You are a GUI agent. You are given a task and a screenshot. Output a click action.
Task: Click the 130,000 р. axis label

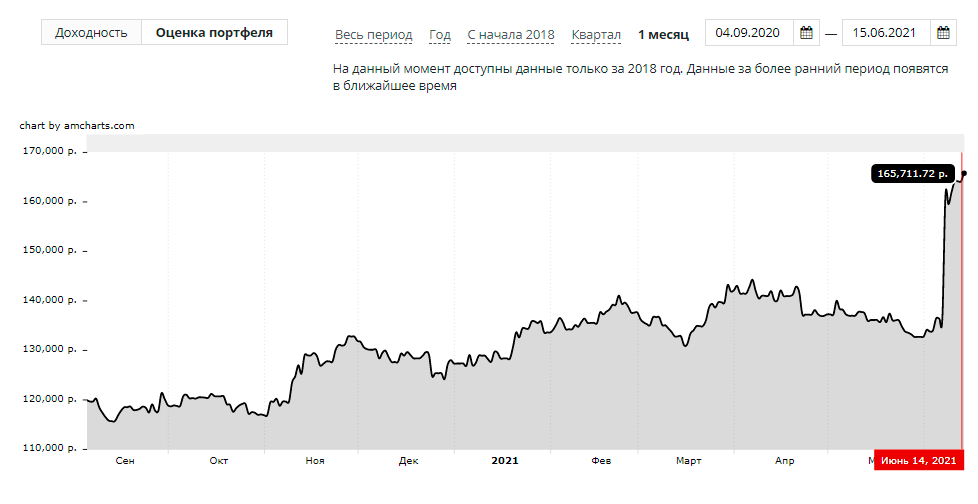click(50, 349)
